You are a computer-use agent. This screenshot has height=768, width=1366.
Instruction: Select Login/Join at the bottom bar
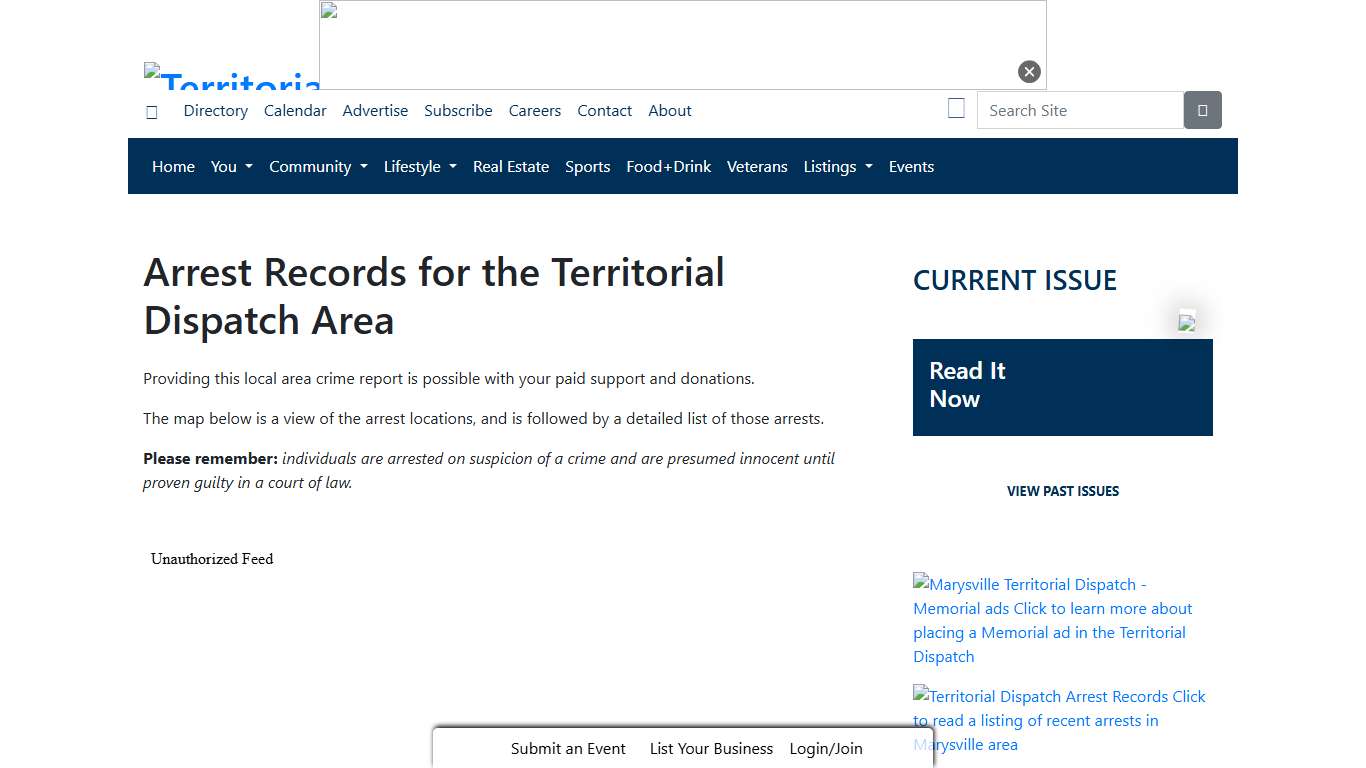point(826,748)
